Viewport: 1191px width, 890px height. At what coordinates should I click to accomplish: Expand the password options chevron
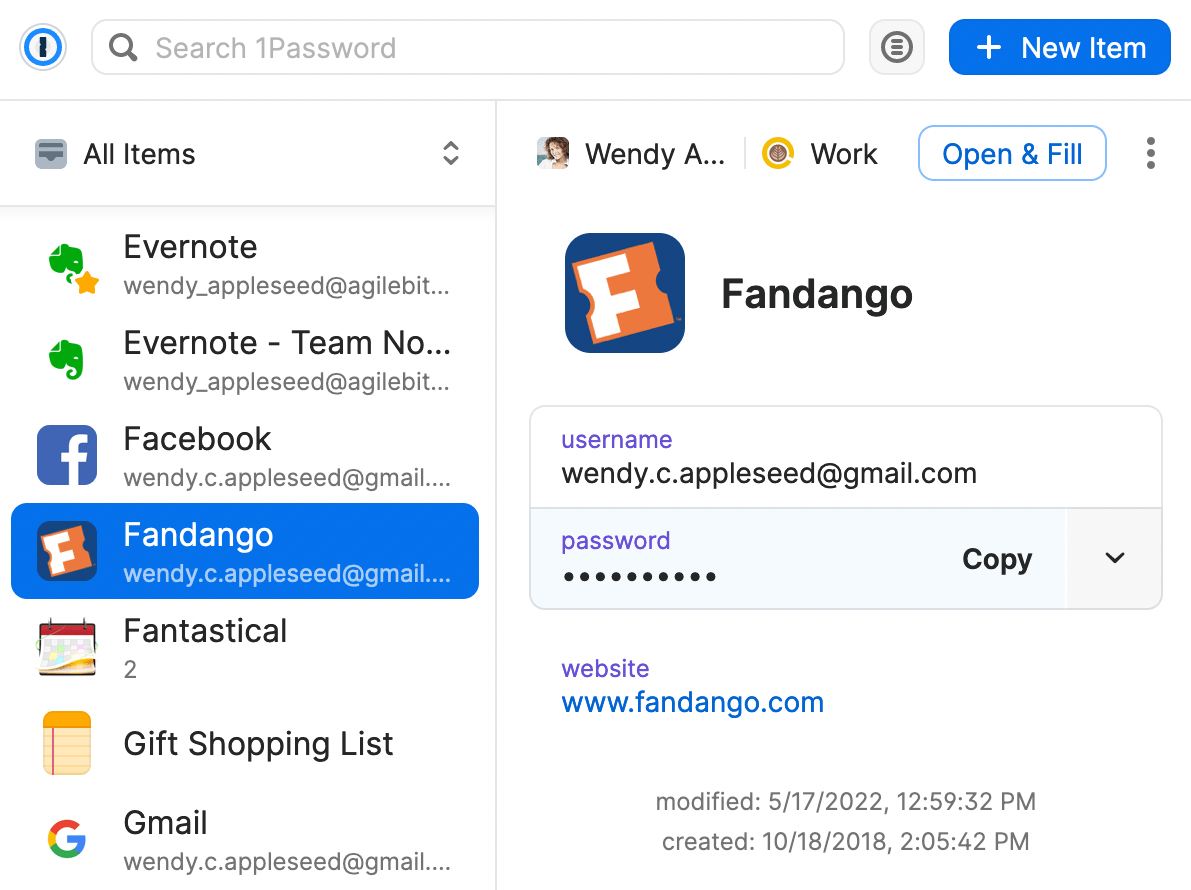(1114, 558)
